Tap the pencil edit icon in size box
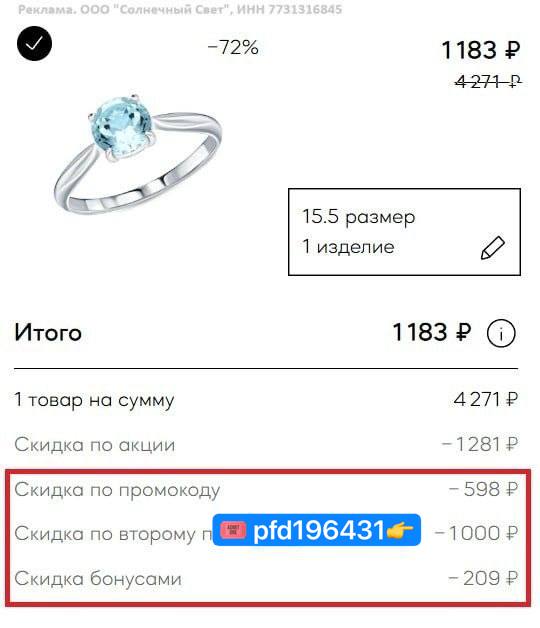This screenshot has width=540, height=628. 492,248
